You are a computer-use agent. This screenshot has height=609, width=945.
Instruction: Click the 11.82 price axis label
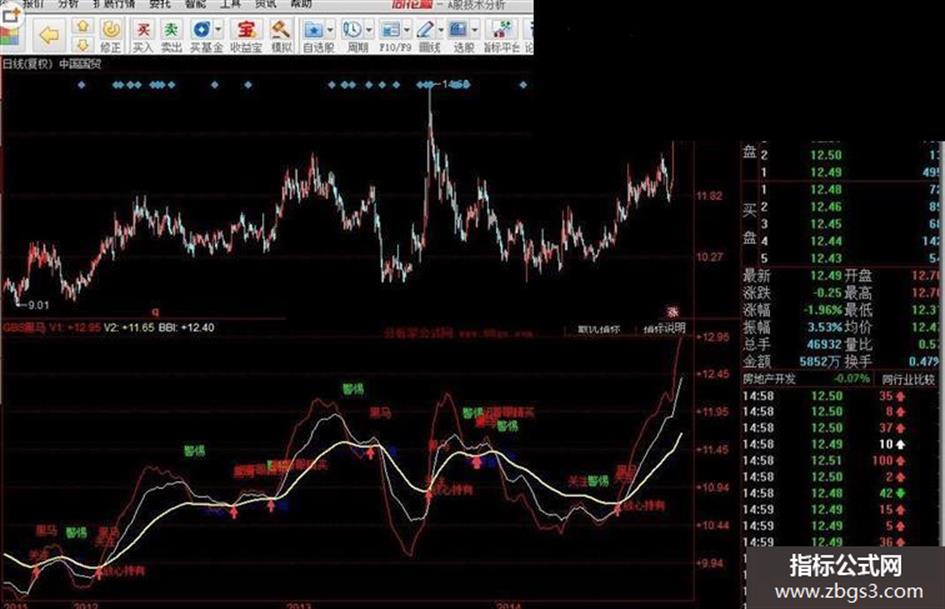click(709, 196)
